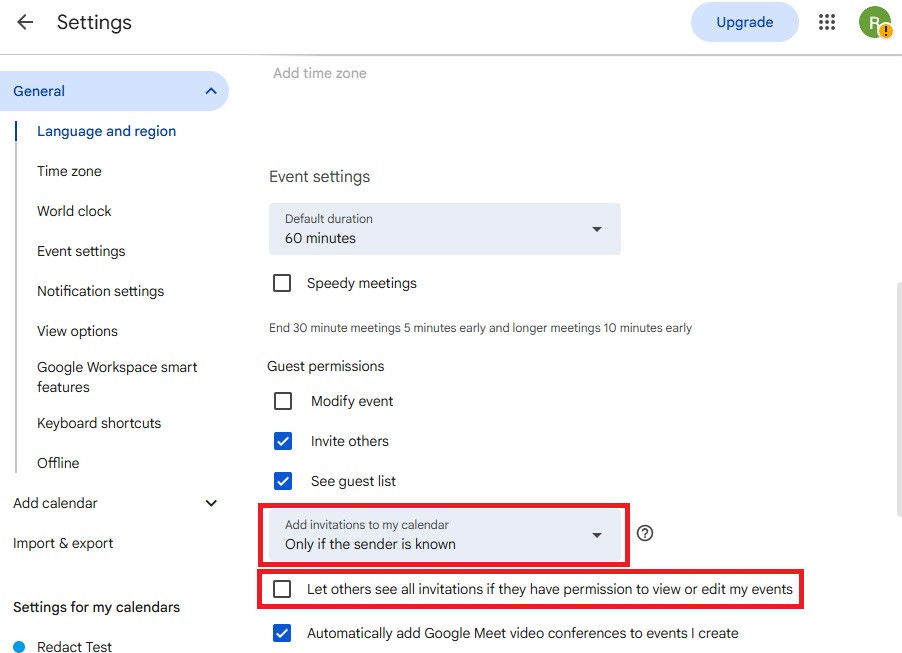
Task: Open Google Workspace smart features
Action: [x=117, y=377]
